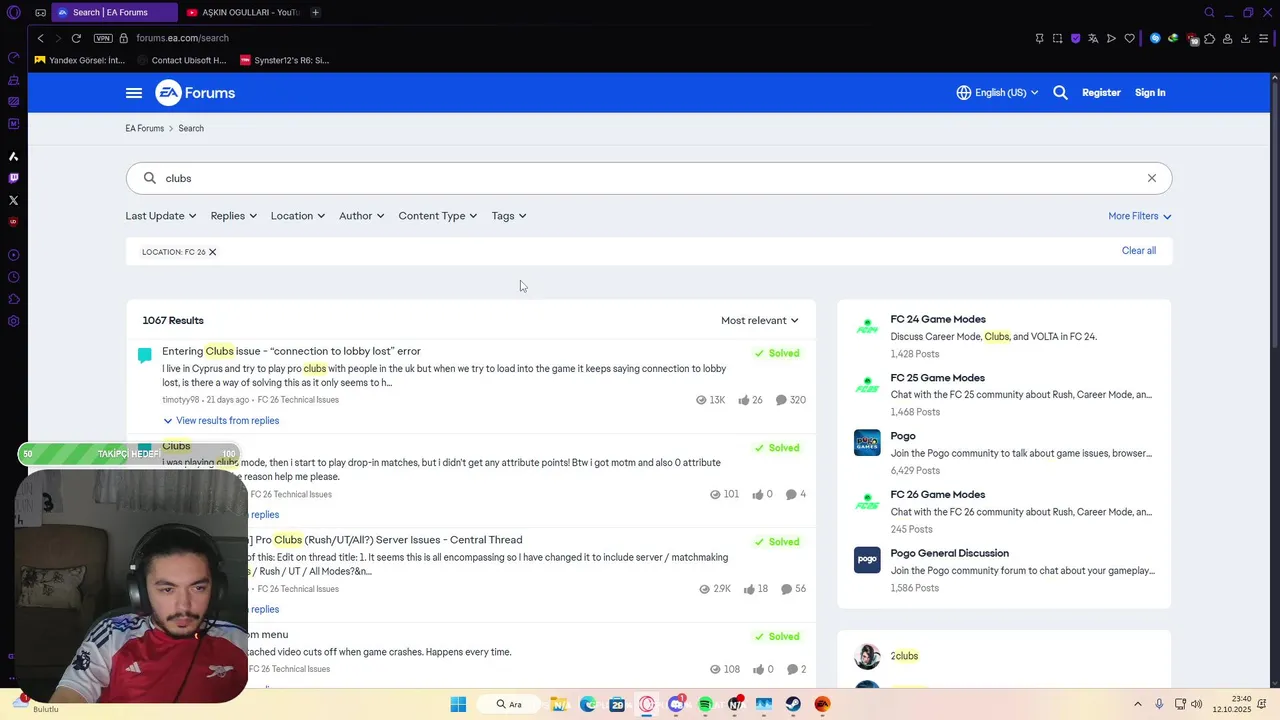1280x720 pixels.
Task: Open the Tags filter dropdown
Action: [x=509, y=216]
